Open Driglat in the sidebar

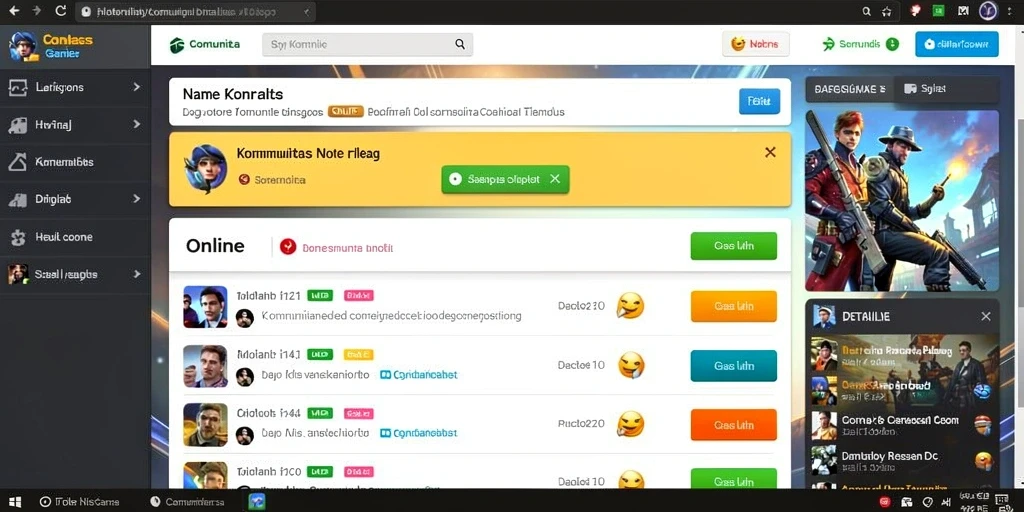click(75, 199)
